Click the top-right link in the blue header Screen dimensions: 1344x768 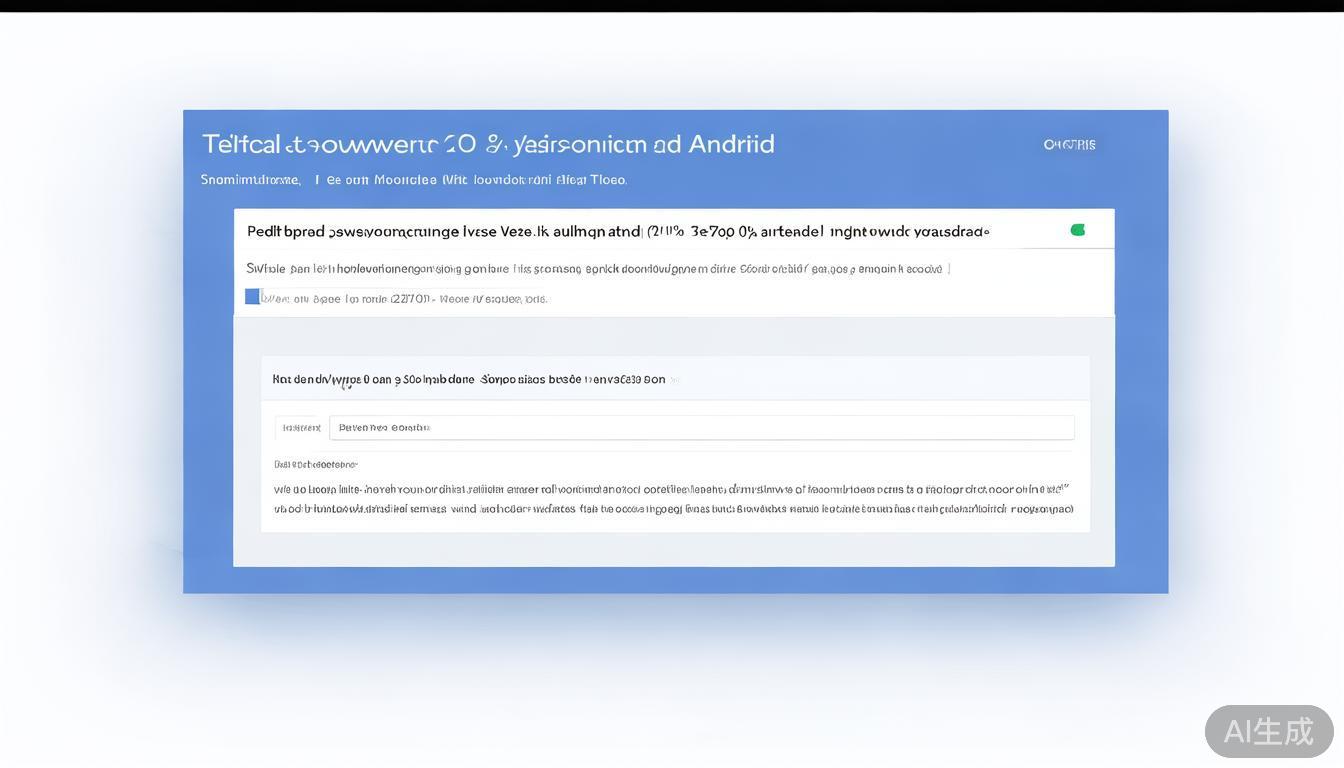1069,145
